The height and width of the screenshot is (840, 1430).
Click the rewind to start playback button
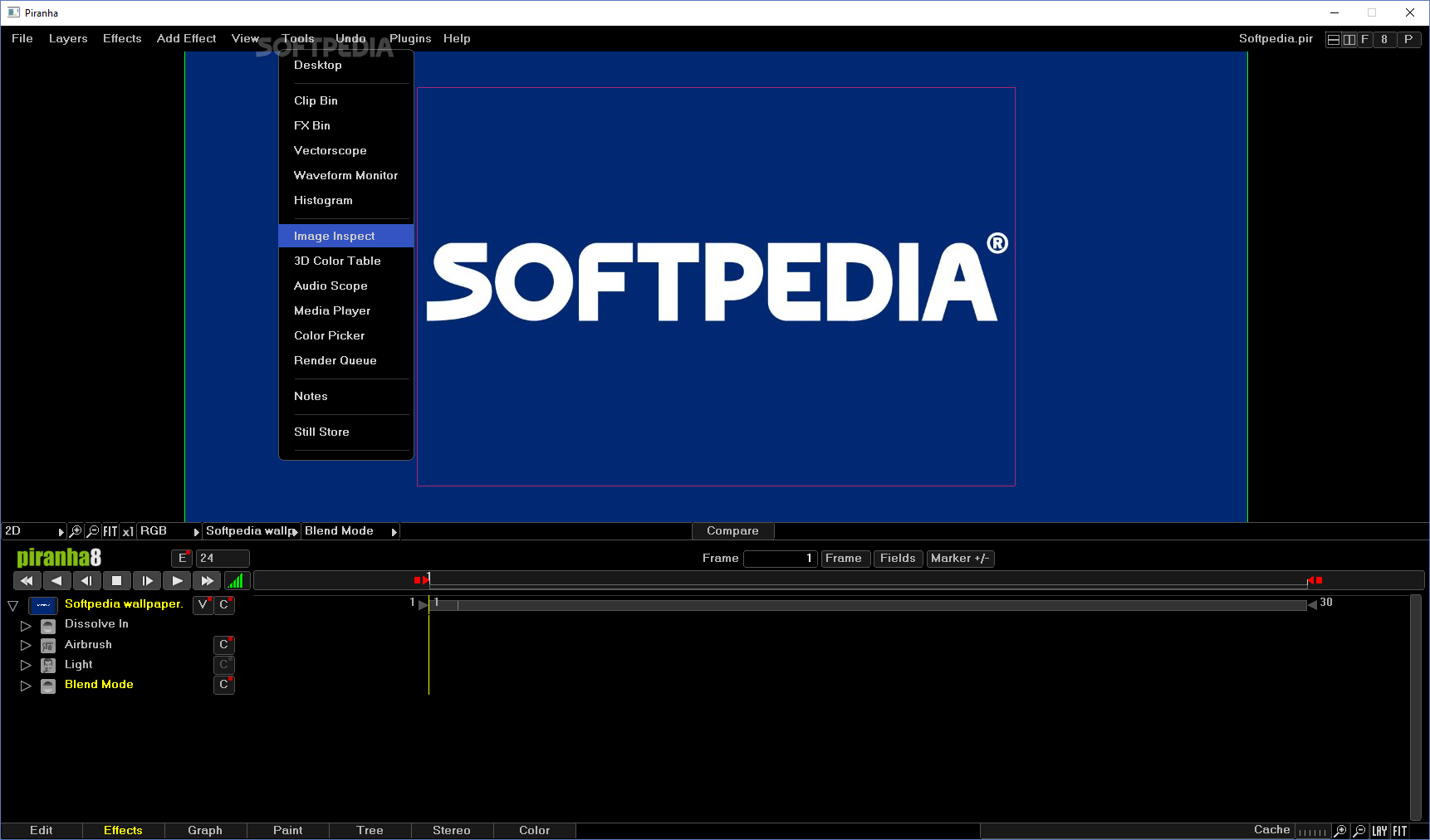(x=27, y=581)
